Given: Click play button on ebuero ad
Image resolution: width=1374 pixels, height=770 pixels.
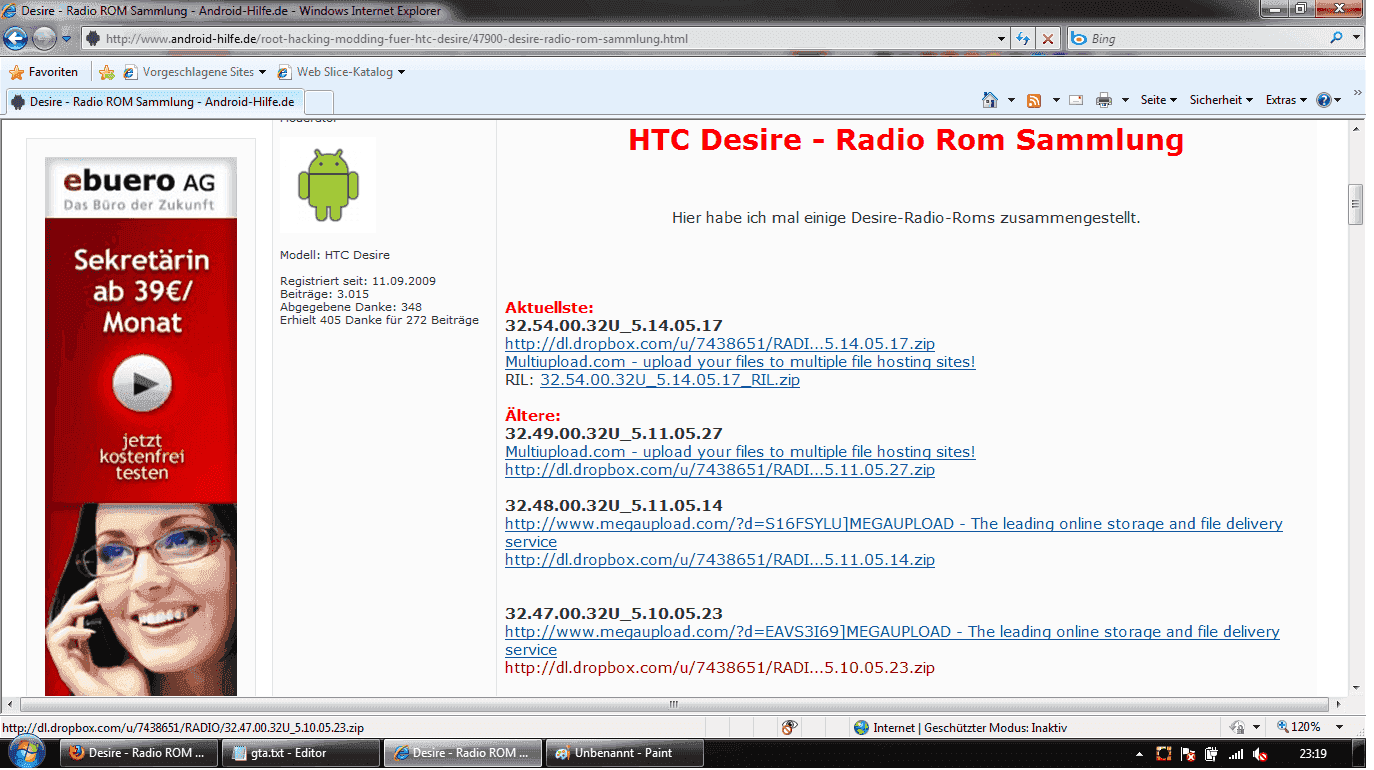Looking at the screenshot, I should 141,383.
